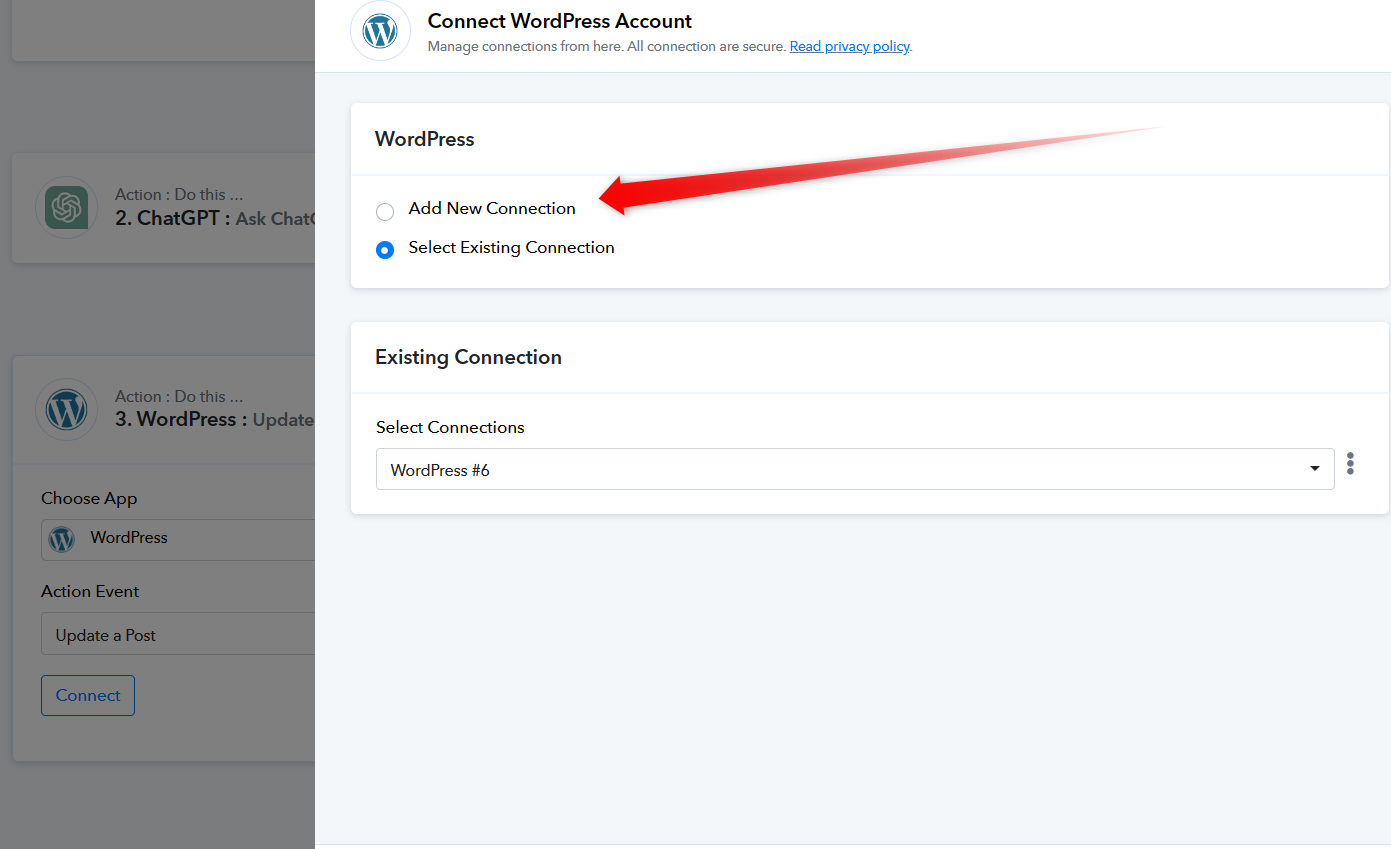Choose the Select Existing Connection radio option

pos(385,250)
